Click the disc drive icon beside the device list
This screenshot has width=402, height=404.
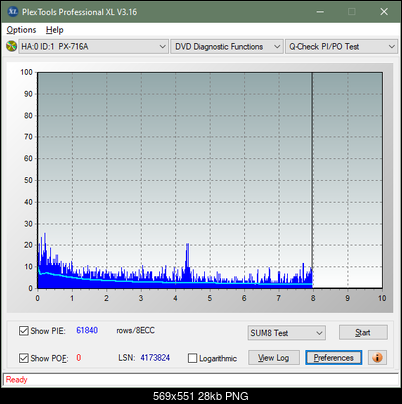click(11, 46)
